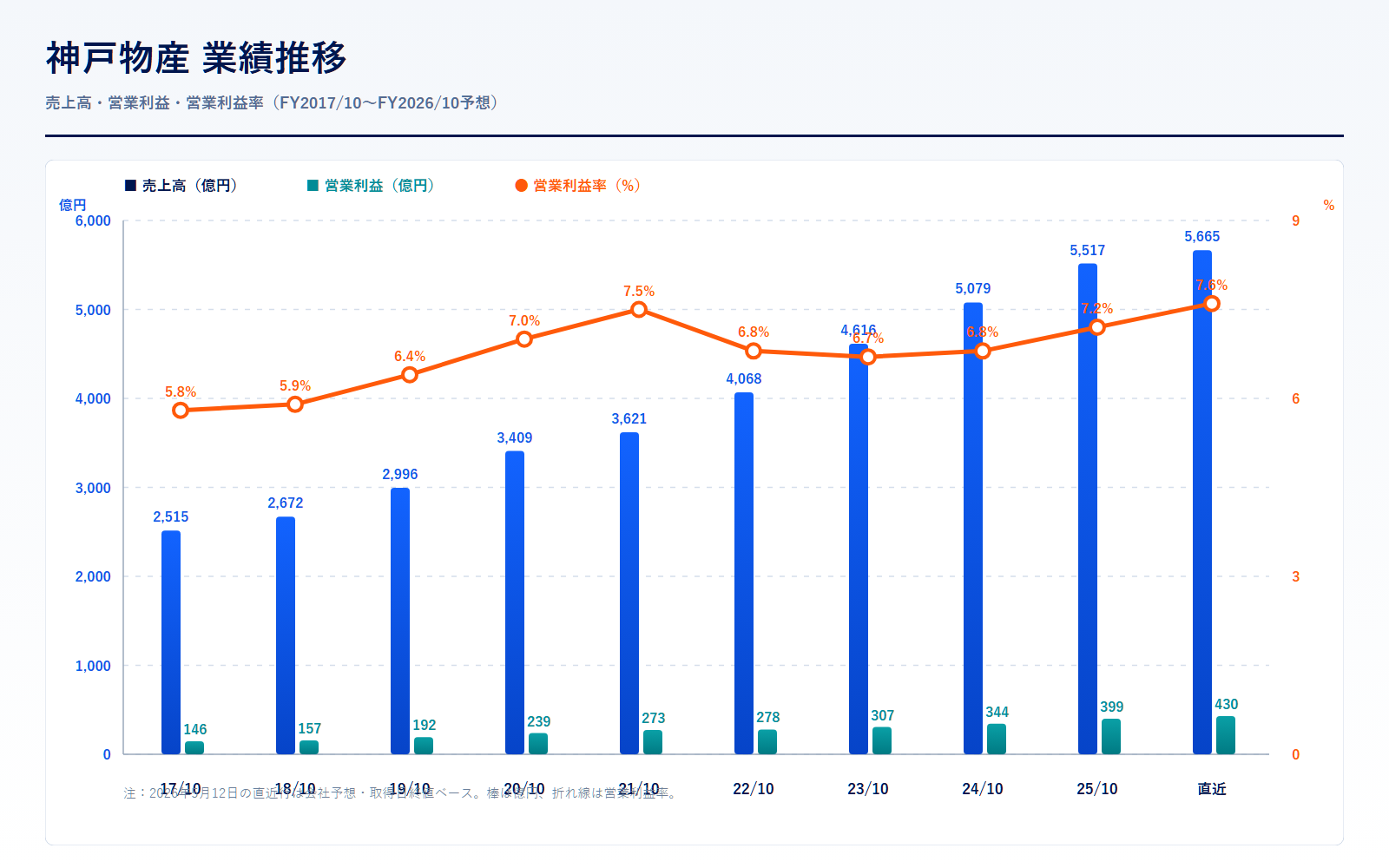Screen dimensions: 1389x868
Task: Click the 24/10 x-axis label
Action: tap(983, 789)
